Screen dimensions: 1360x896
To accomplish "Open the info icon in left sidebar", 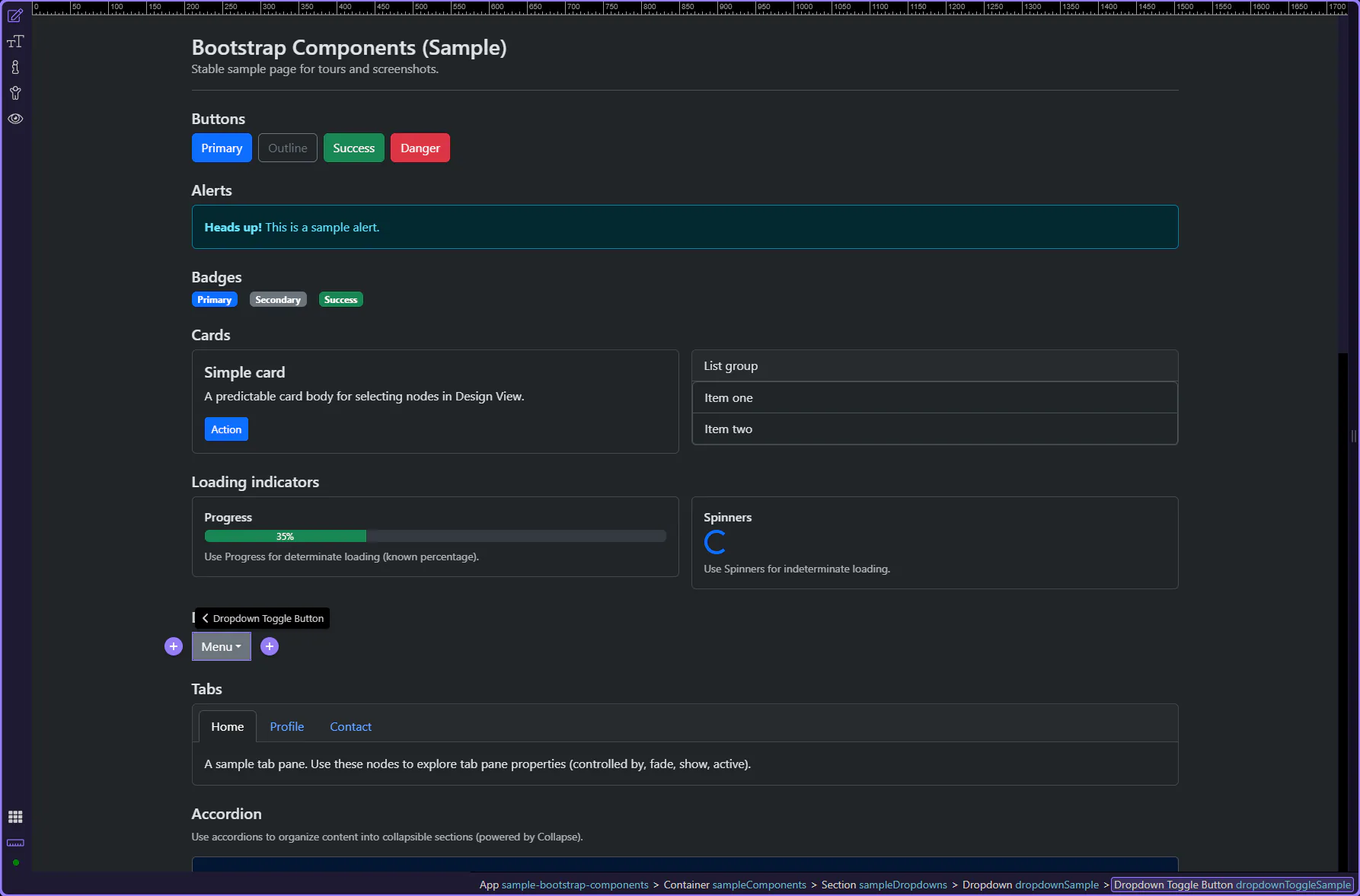I will coord(15,68).
